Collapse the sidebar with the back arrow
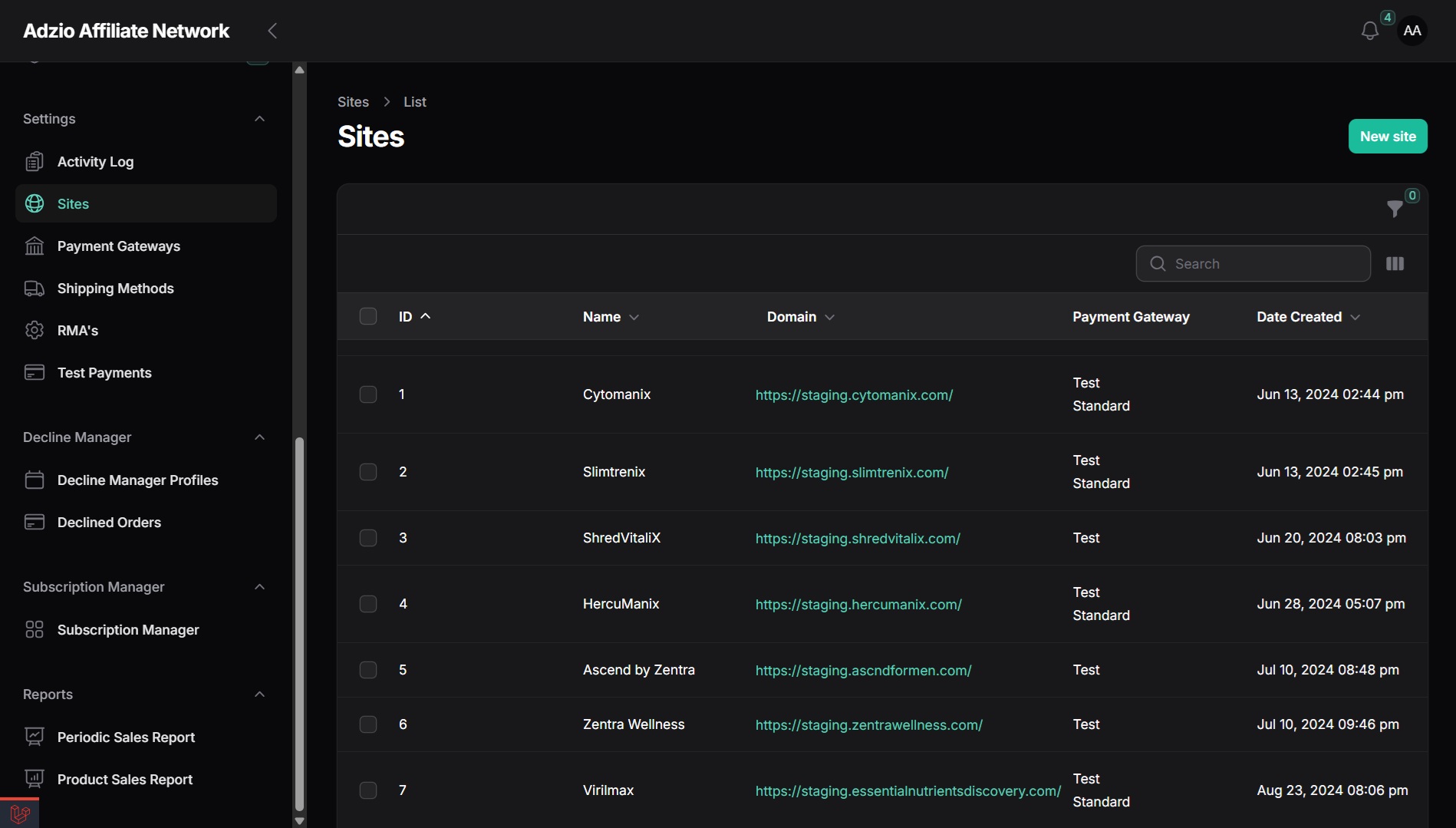The width and height of the screenshot is (1456, 828). (x=272, y=31)
